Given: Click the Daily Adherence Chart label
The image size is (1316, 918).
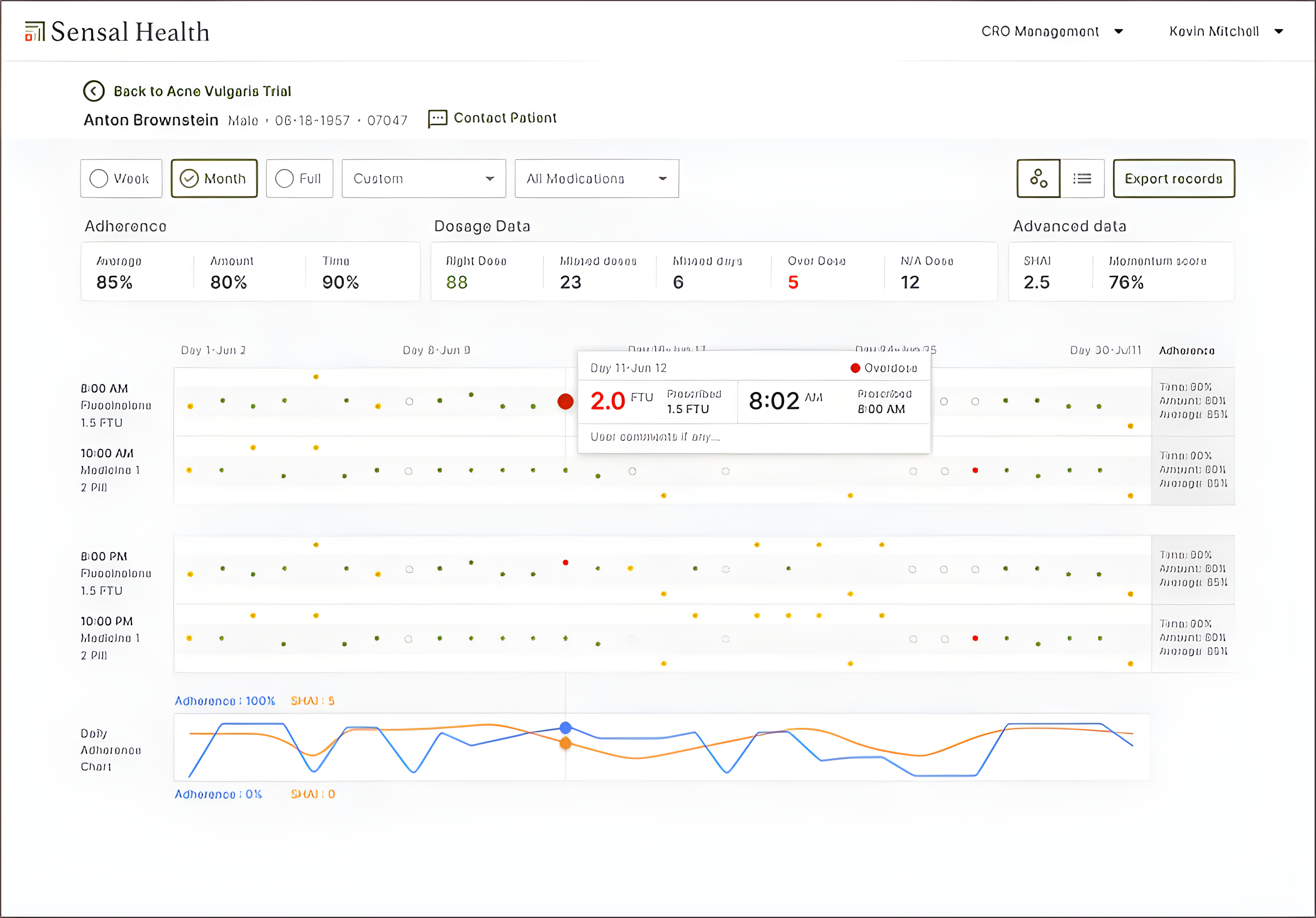Looking at the screenshot, I should click(111, 750).
